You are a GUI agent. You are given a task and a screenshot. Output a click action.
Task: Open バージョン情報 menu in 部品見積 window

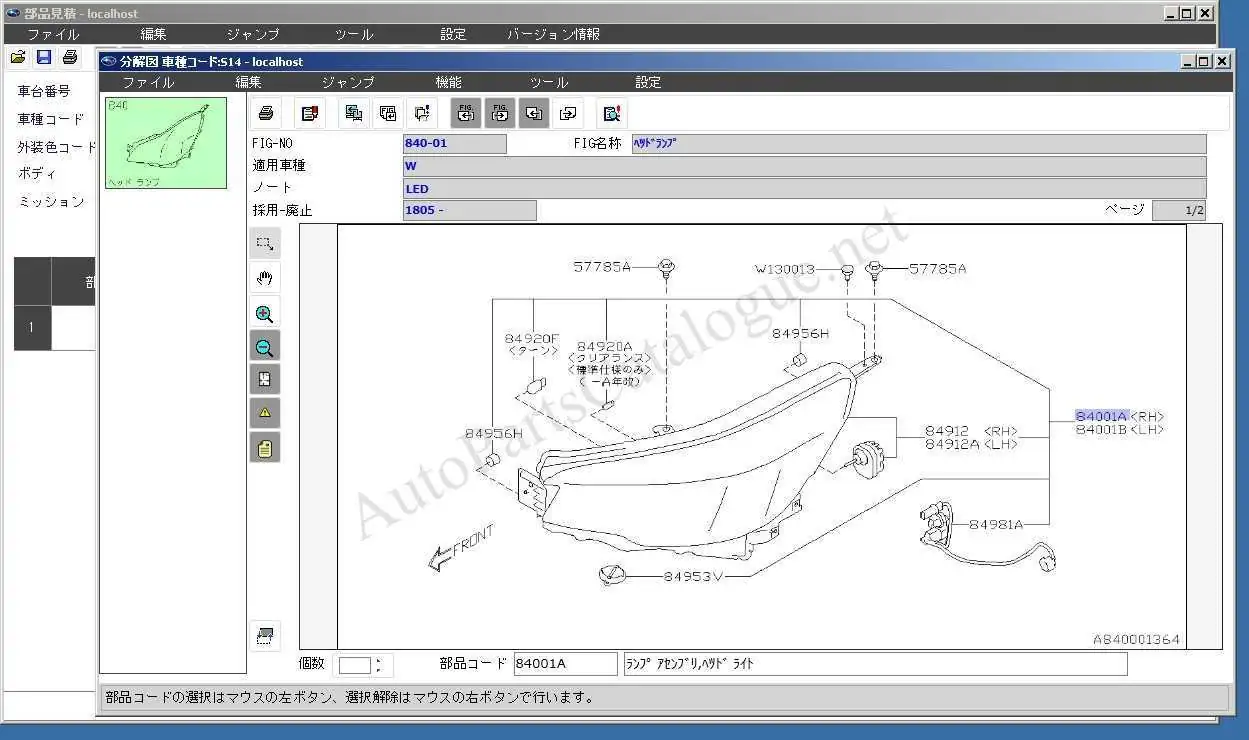point(553,34)
